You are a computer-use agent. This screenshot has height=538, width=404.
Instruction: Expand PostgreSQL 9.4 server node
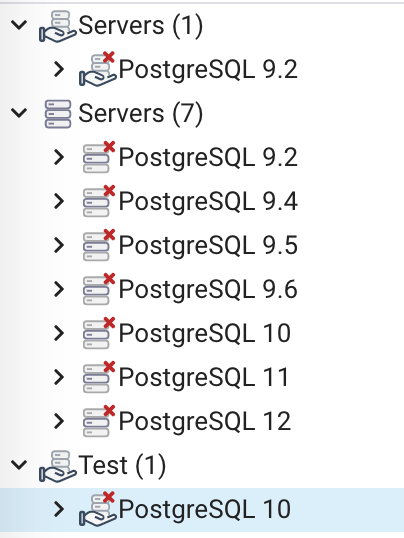(59, 201)
